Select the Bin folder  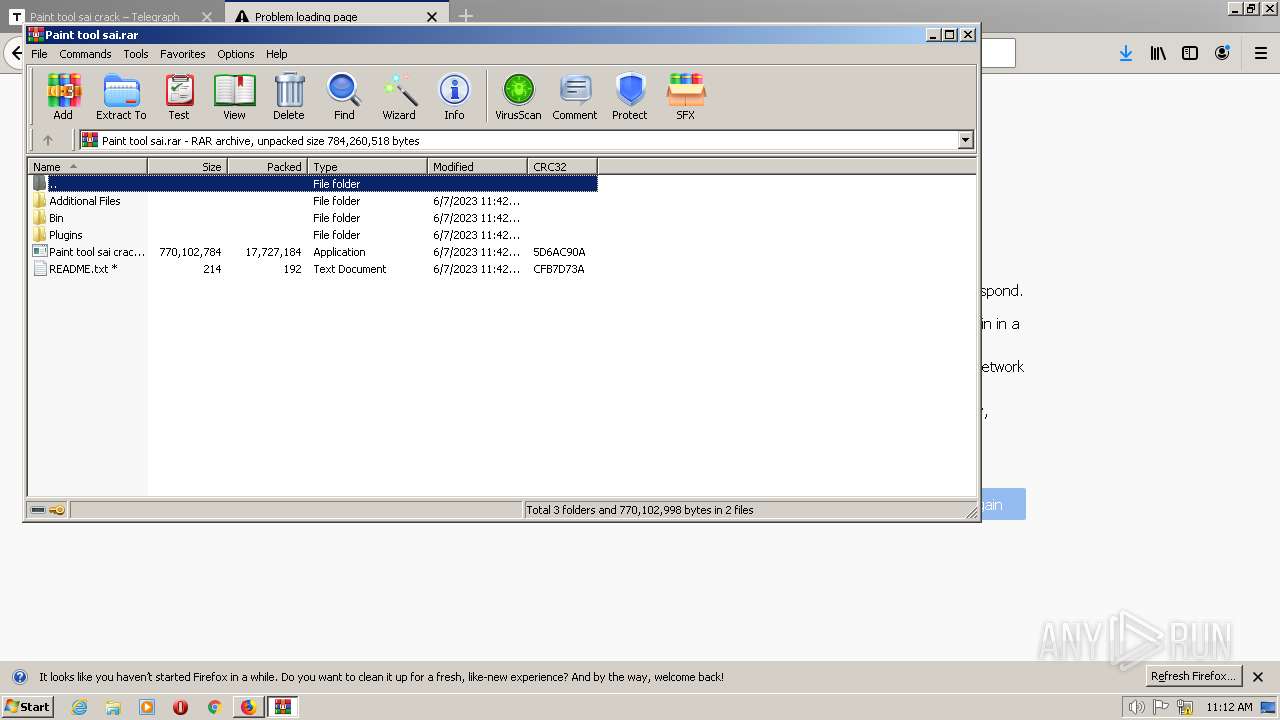coord(313,218)
